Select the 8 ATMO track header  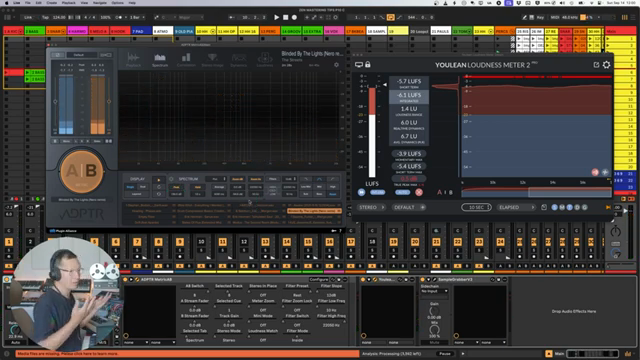162,31
